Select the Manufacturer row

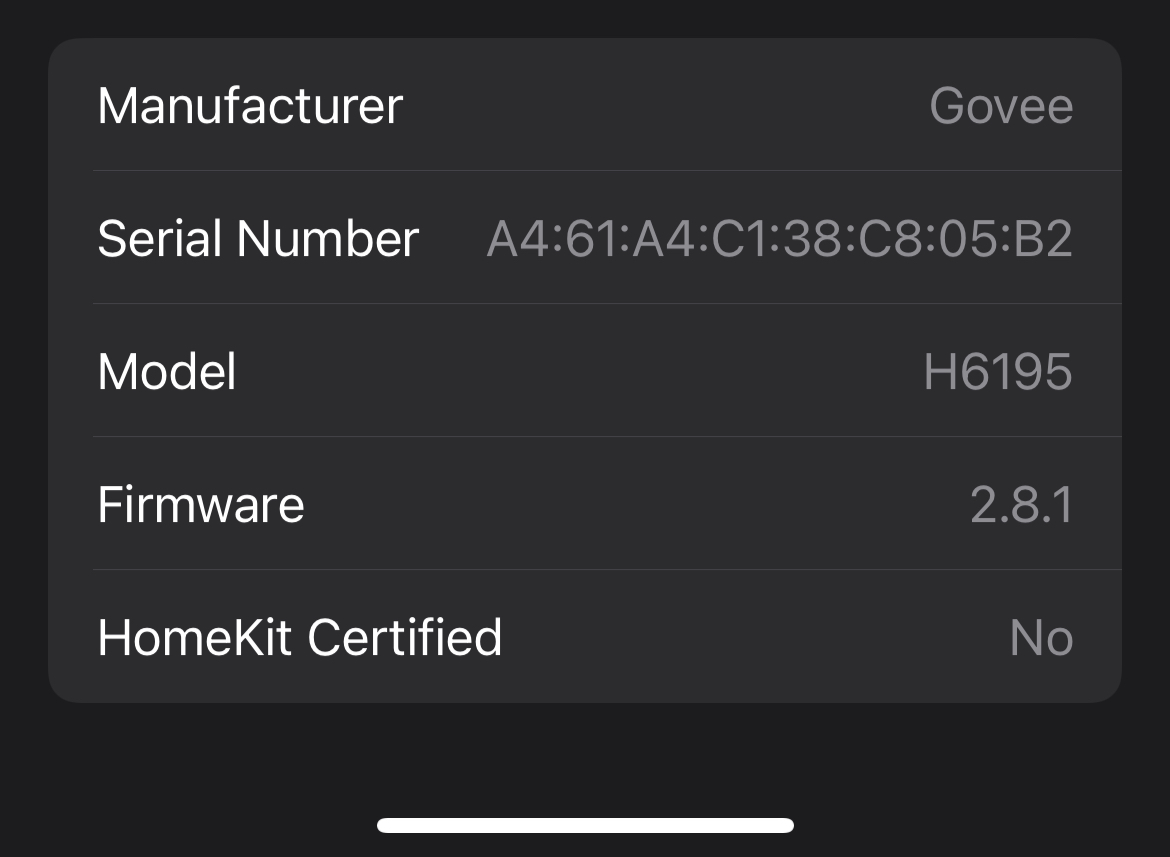585,105
